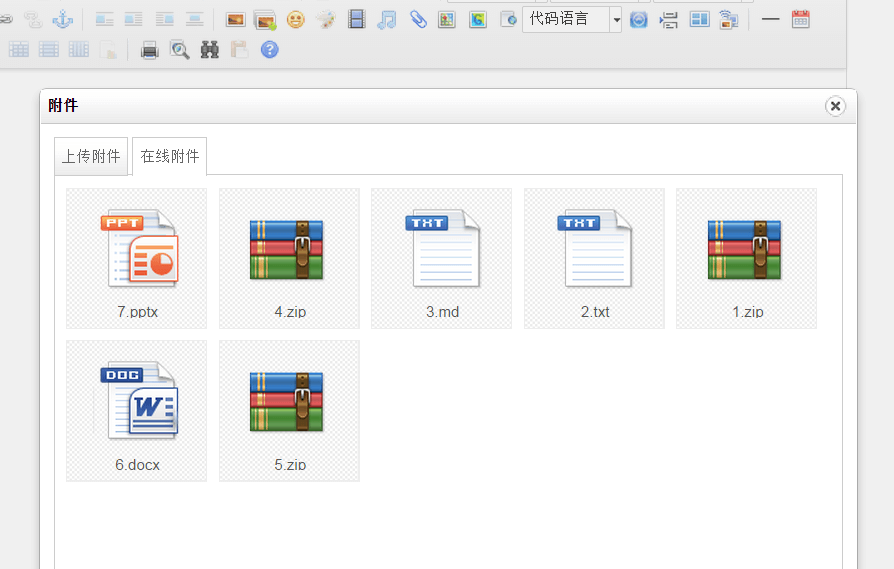894x569 pixels.
Task: Click the split-to-columns table icon
Action: click(x=79, y=50)
